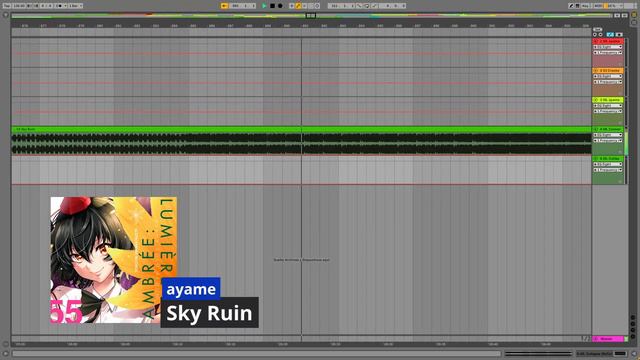Start playback with the green Play button
The height and width of the screenshot is (360, 640).
pyautogui.click(x=264, y=6)
